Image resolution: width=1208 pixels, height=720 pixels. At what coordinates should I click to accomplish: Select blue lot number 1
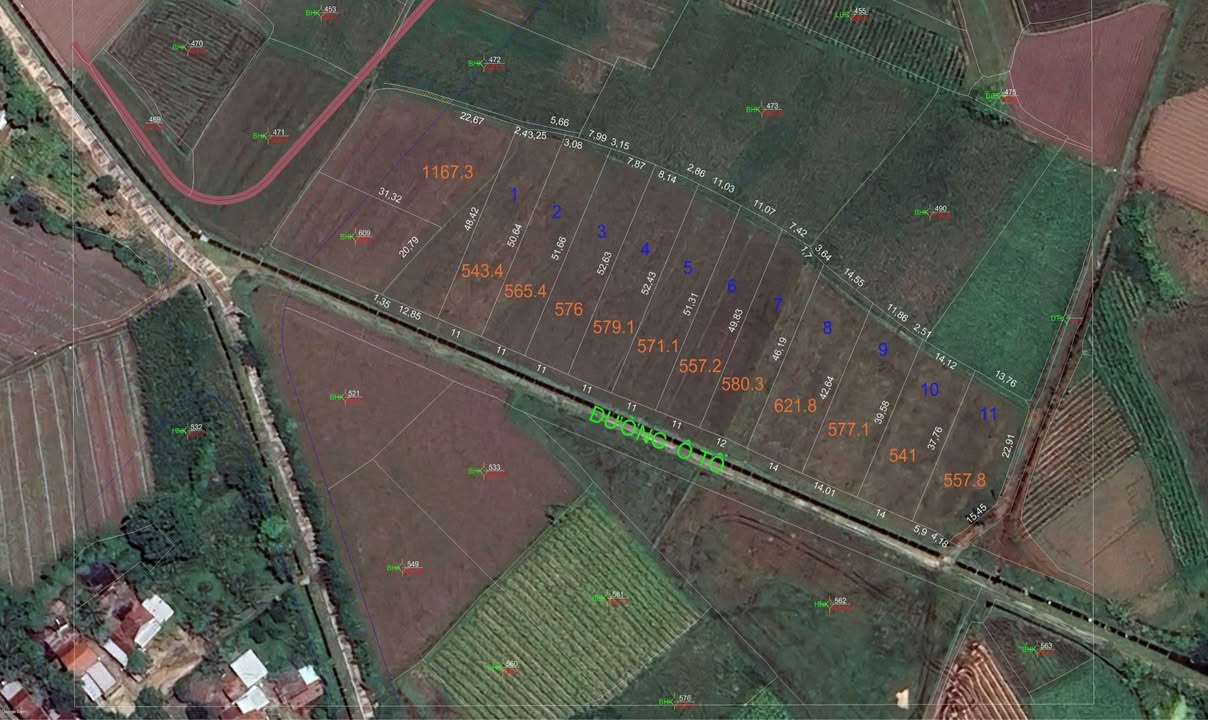click(514, 194)
